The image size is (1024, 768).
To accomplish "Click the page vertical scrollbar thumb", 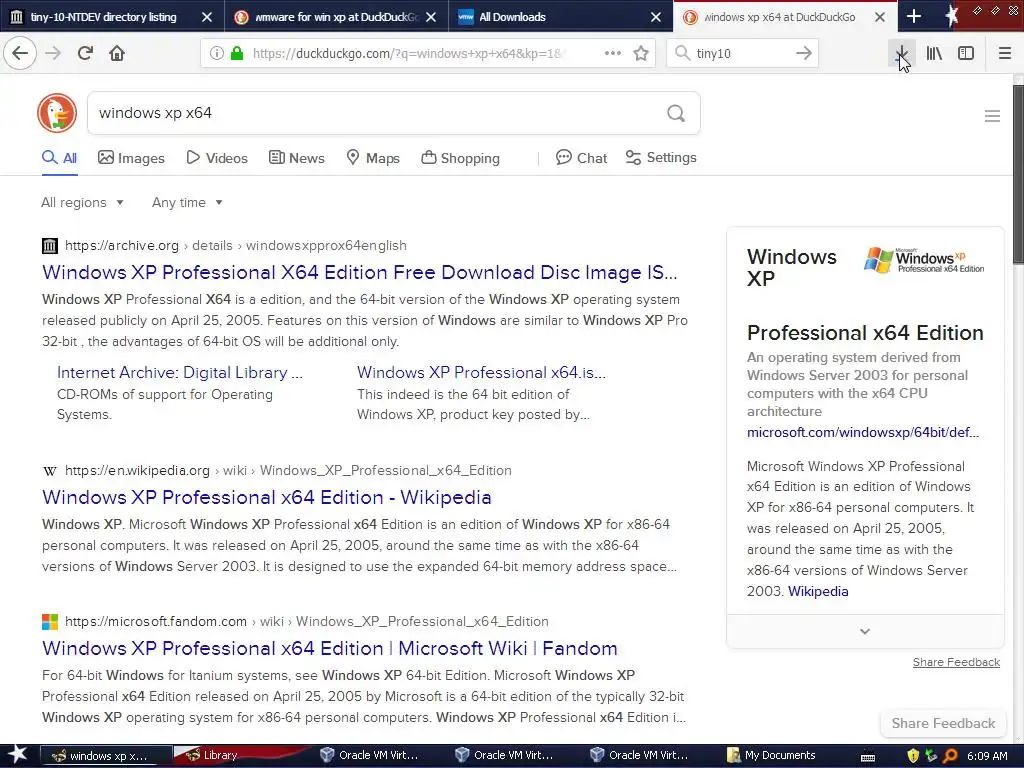I will click(1018, 174).
